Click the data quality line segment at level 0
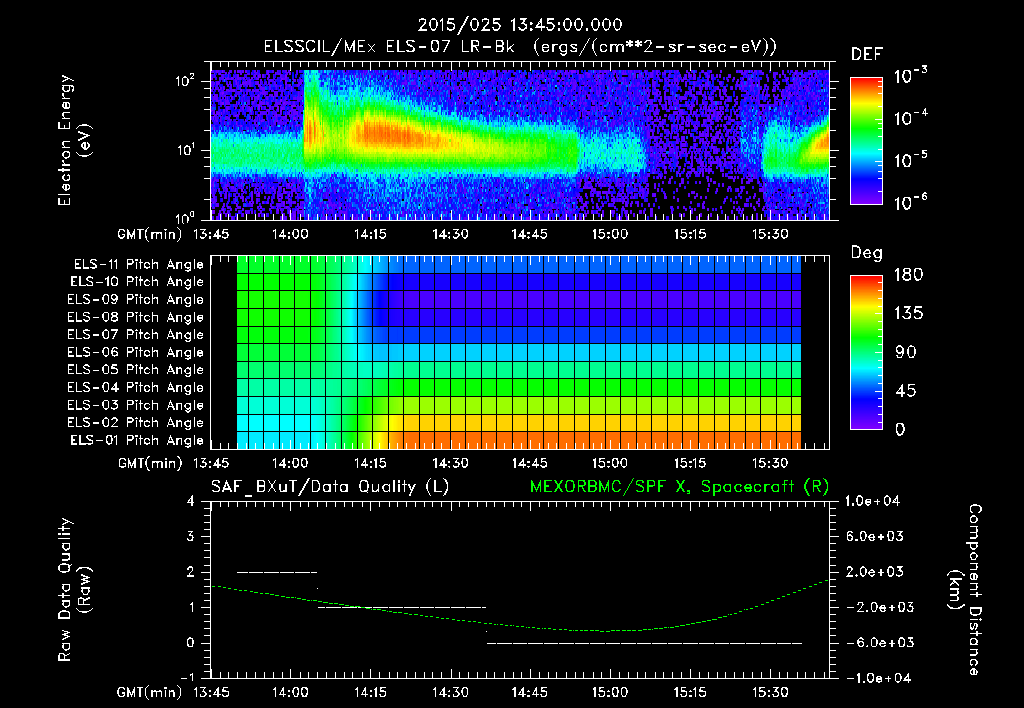Screen dimensions: 1024x708 tap(644, 643)
